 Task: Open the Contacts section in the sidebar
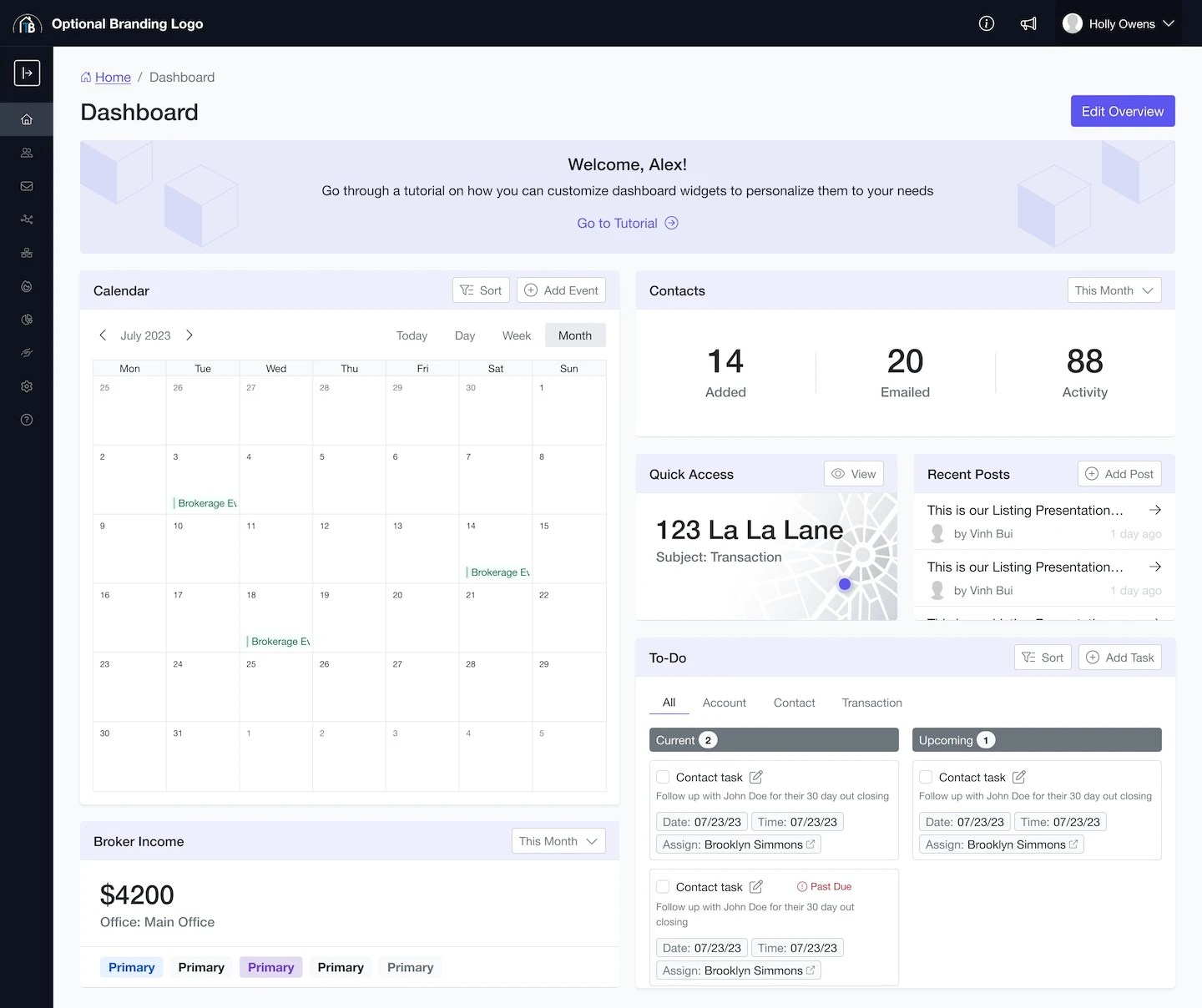27,153
